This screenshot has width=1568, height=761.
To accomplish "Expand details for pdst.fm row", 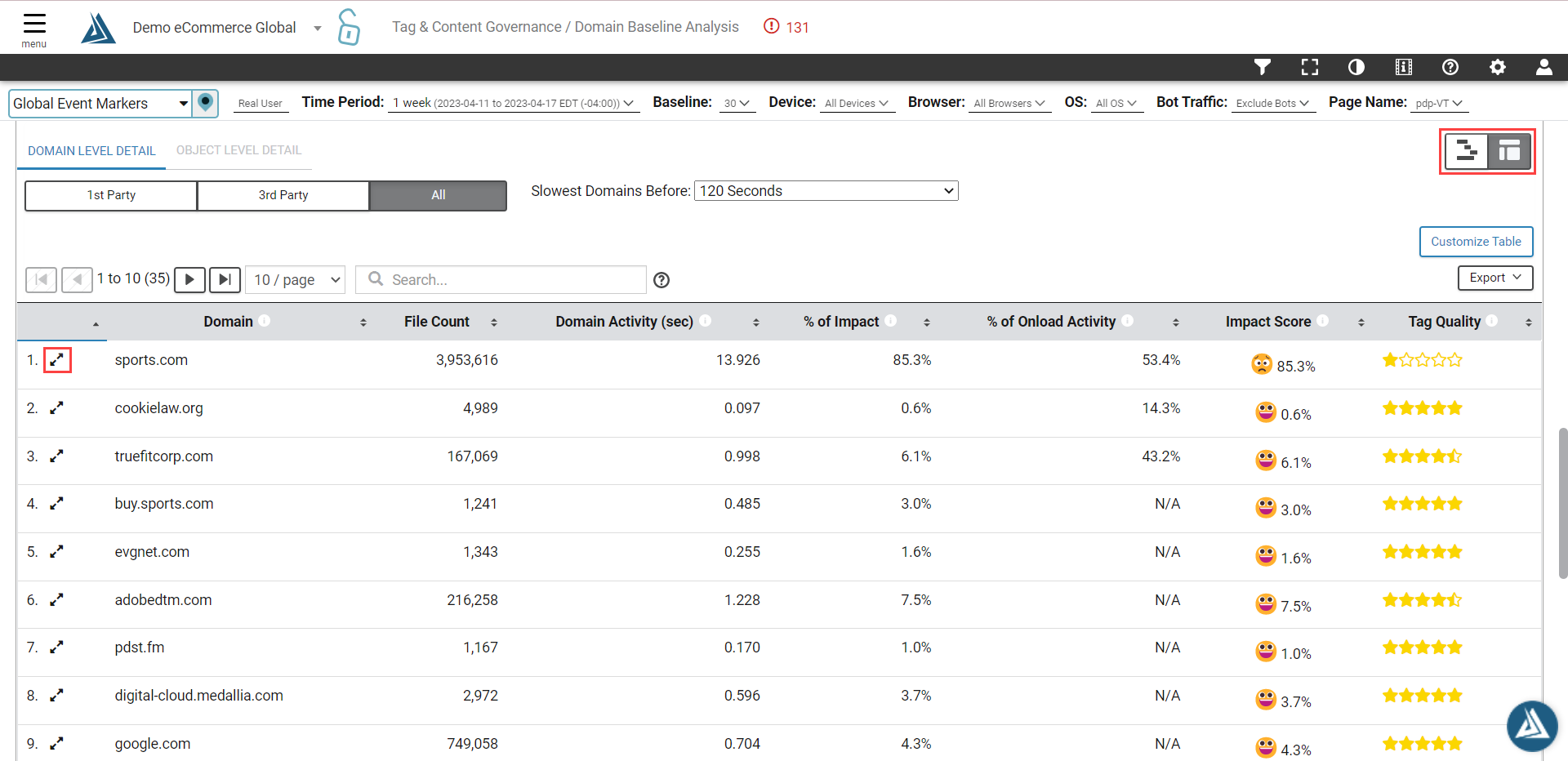I will [56, 648].
